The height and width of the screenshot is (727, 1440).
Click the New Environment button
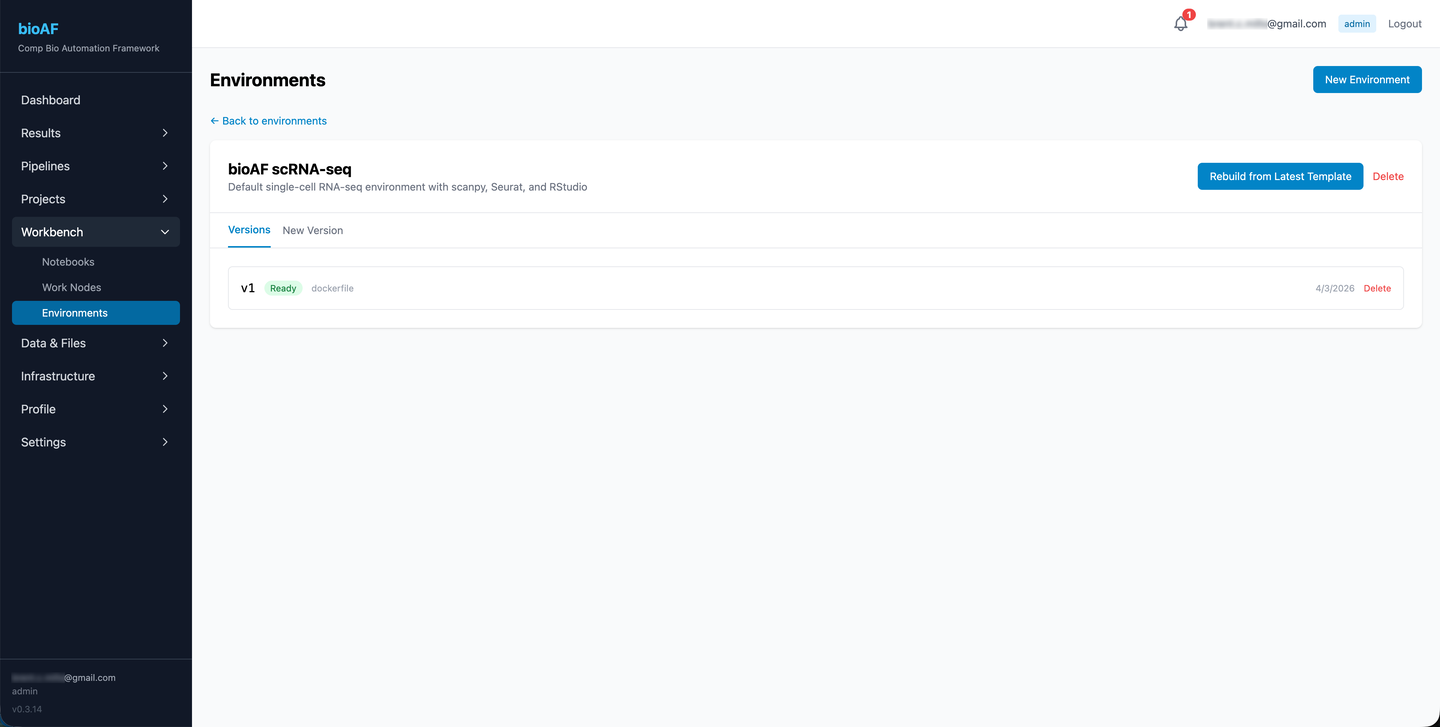point(1367,80)
